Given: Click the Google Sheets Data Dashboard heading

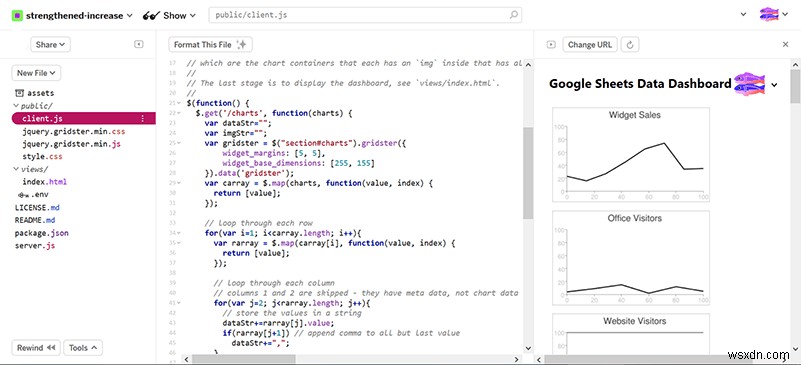Looking at the screenshot, I should 640,84.
